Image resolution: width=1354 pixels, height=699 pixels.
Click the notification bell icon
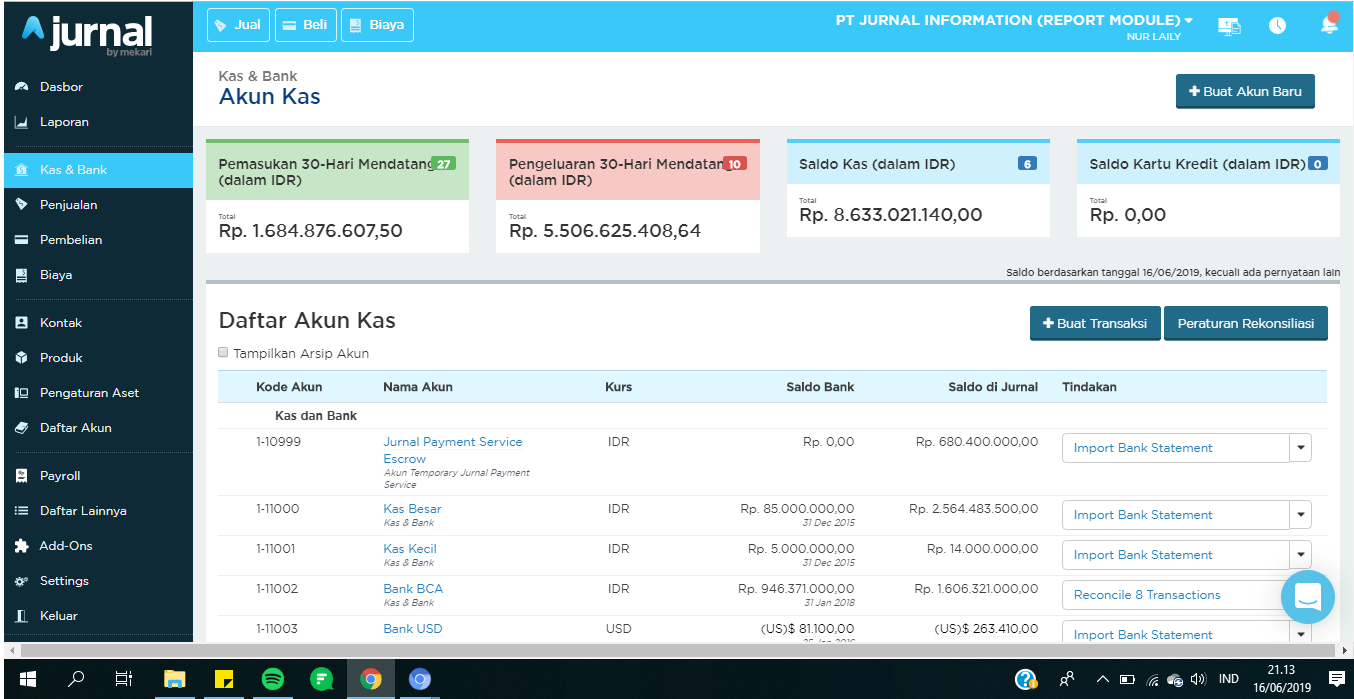click(x=1329, y=26)
